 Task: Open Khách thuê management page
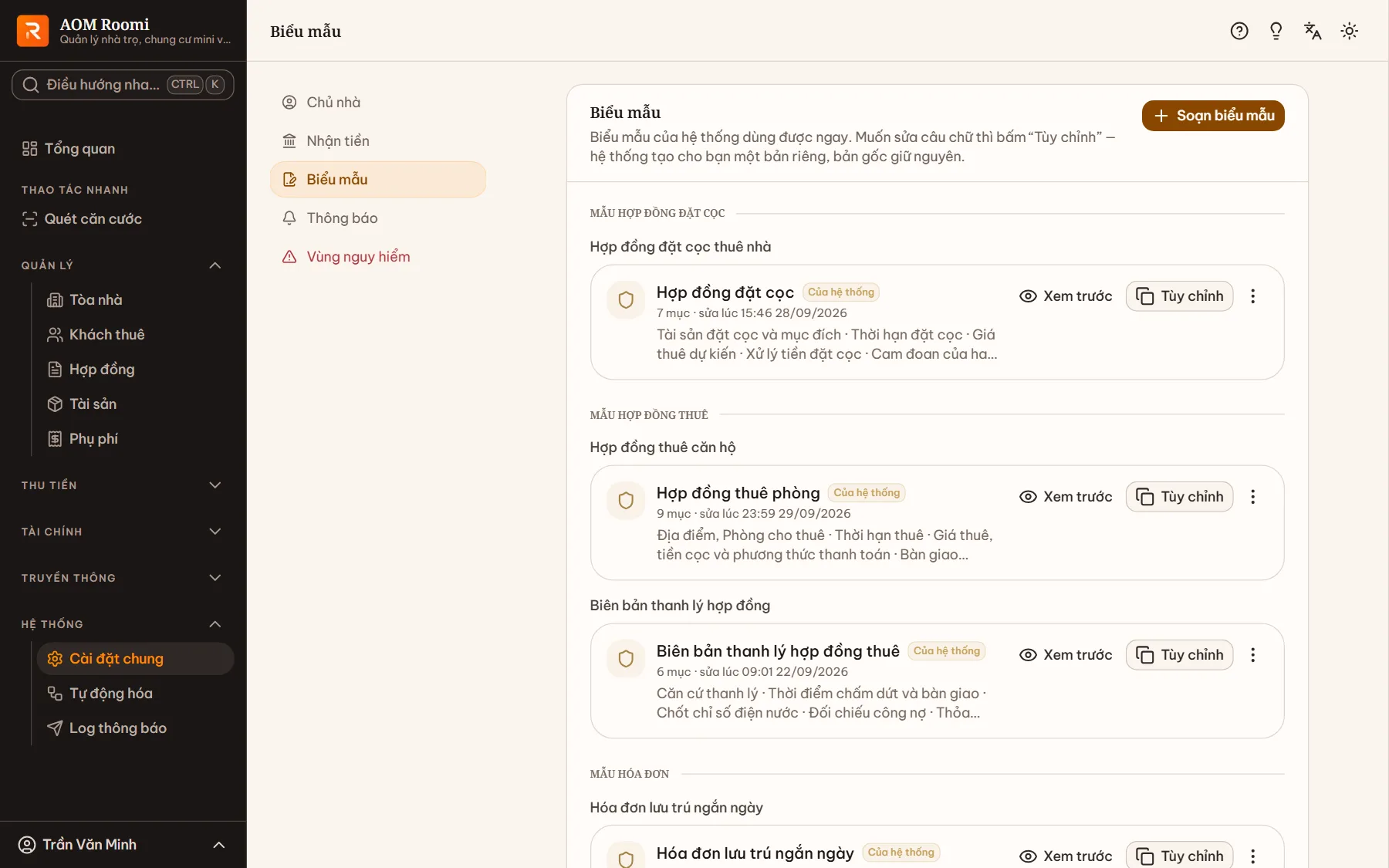click(x=135, y=335)
